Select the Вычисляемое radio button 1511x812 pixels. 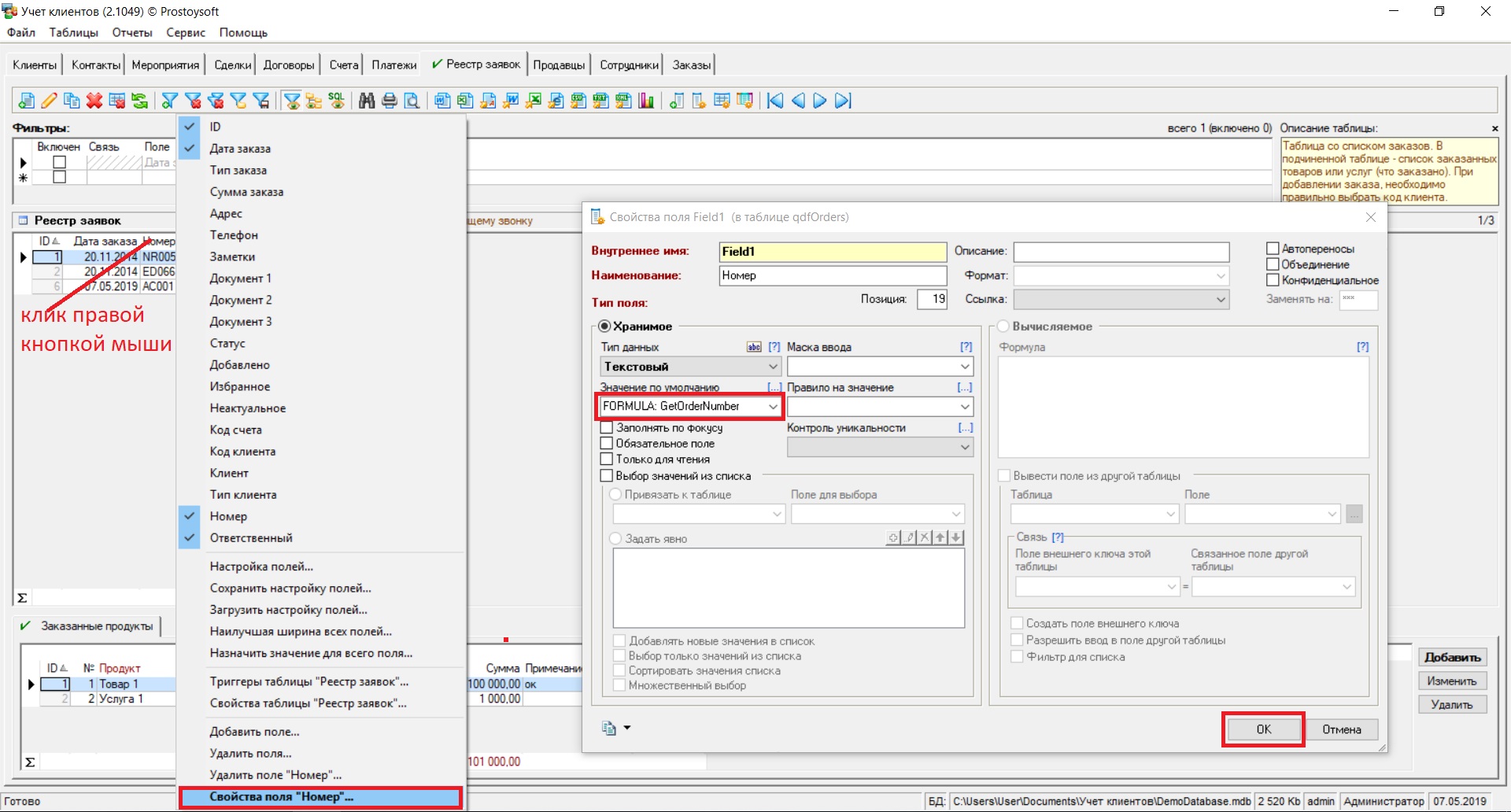click(1003, 327)
